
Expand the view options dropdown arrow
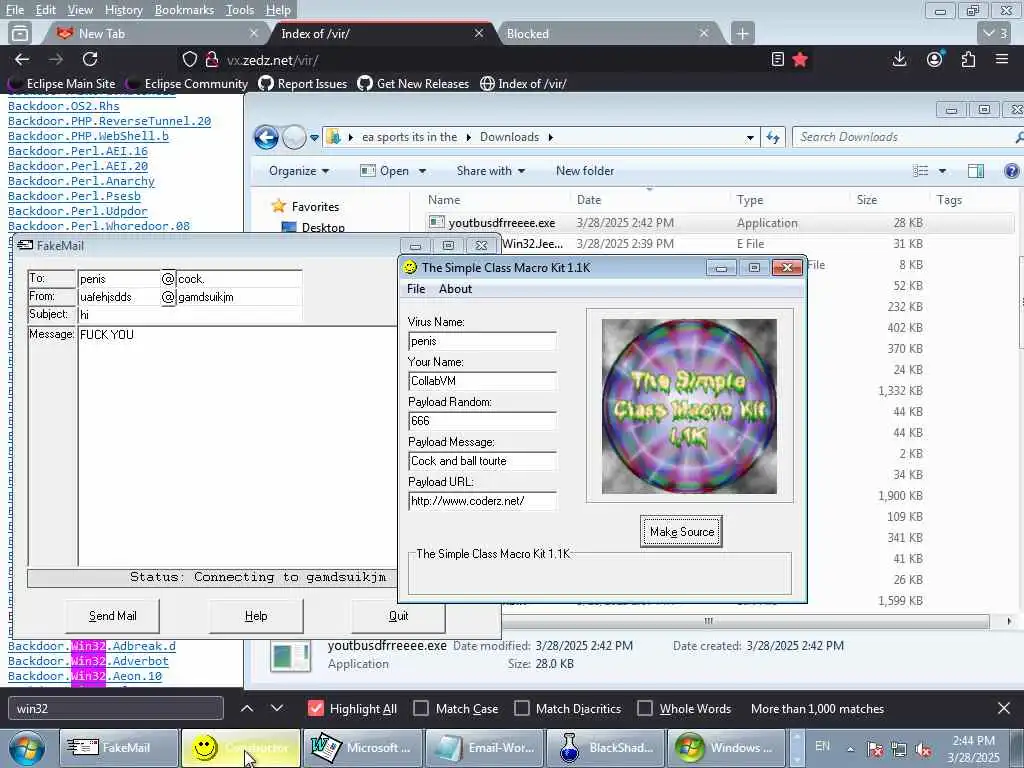(x=942, y=171)
